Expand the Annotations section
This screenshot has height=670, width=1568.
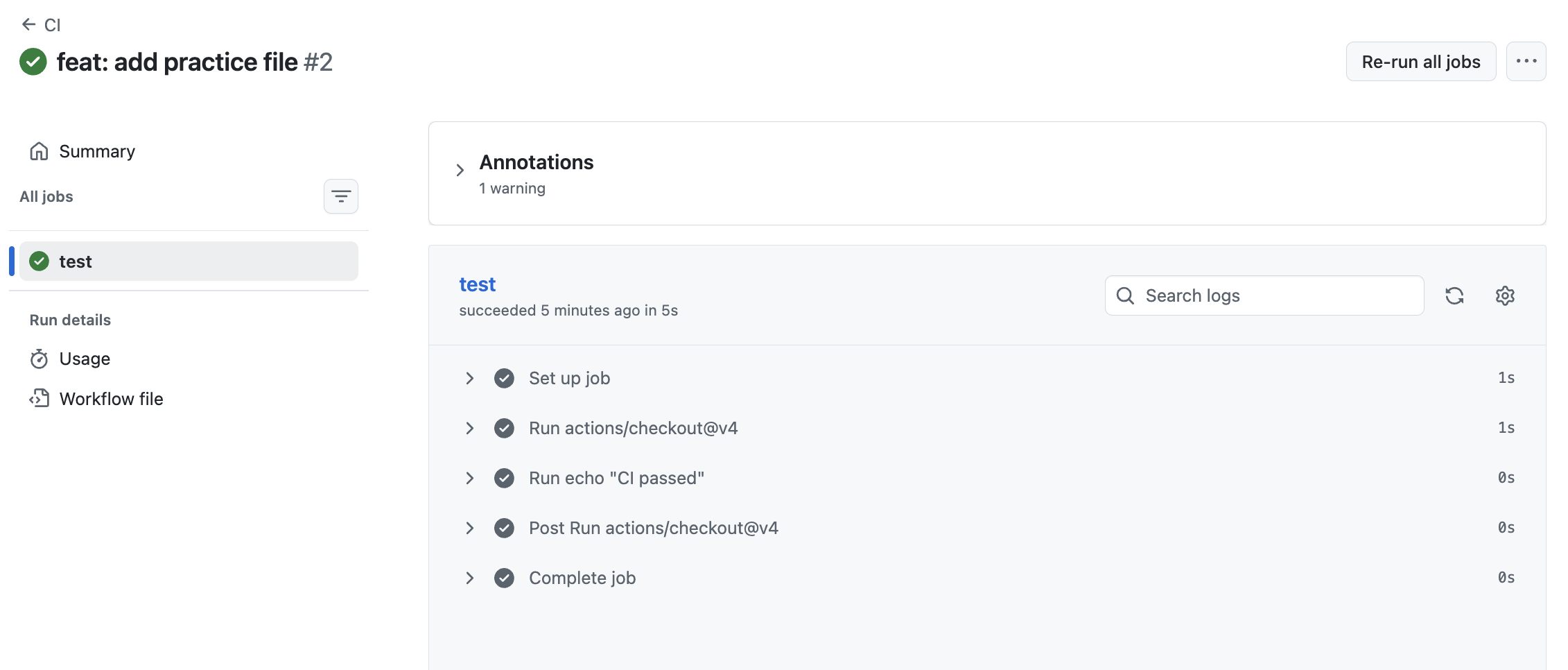click(460, 171)
